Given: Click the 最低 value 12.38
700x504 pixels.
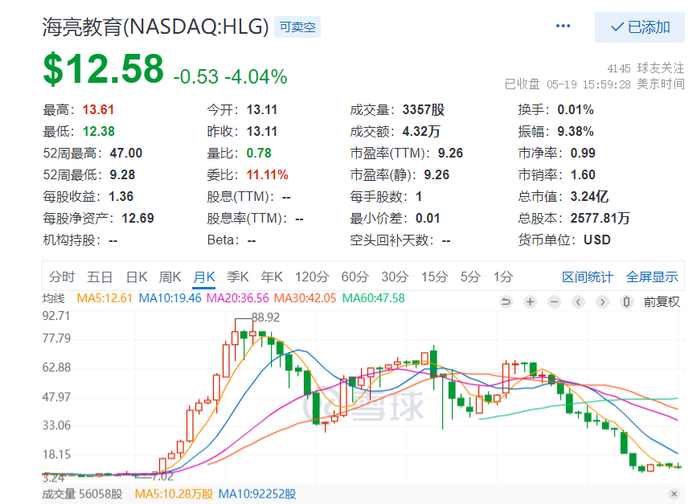Looking at the screenshot, I should (x=99, y=132).
